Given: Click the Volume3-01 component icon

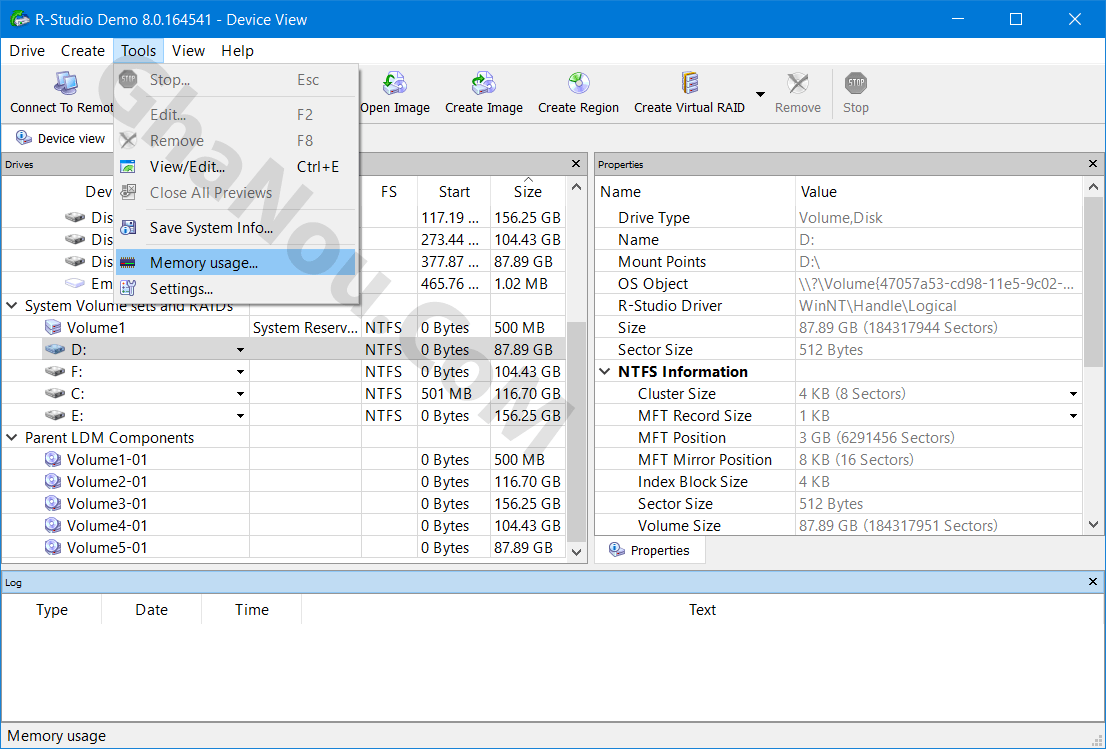Looking at the screenshot, I should click(x=53, y=503).
